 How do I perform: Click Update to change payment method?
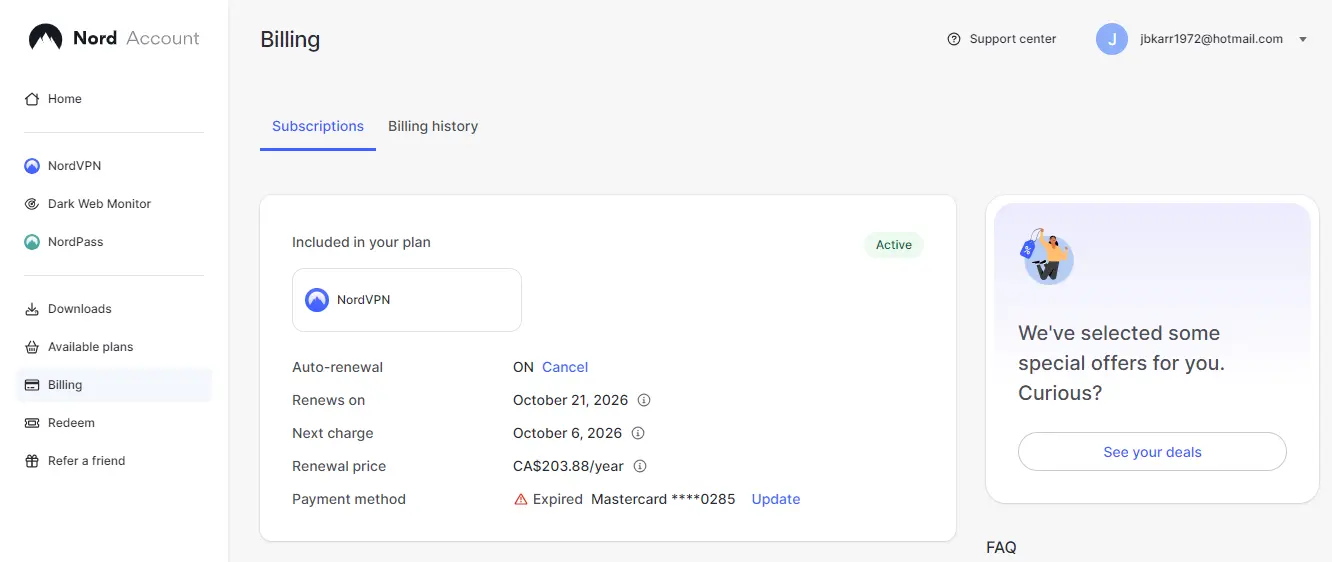(x=776, y=499)
